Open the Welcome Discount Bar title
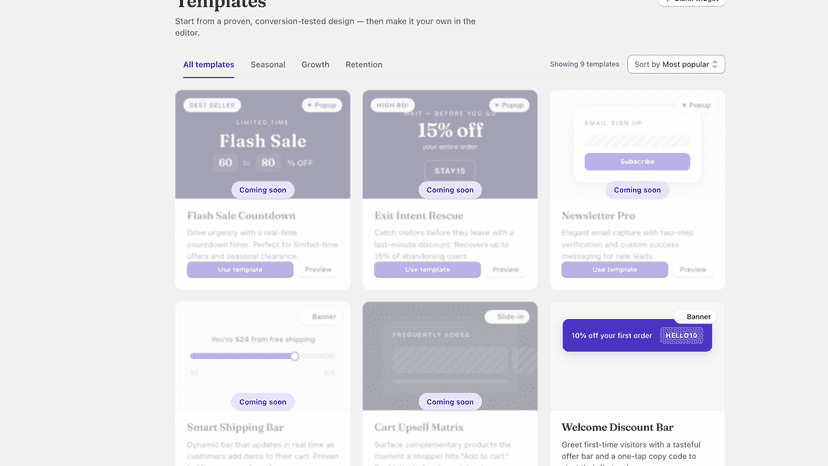The width and height of the screenshot is (828, 466). 617,427
